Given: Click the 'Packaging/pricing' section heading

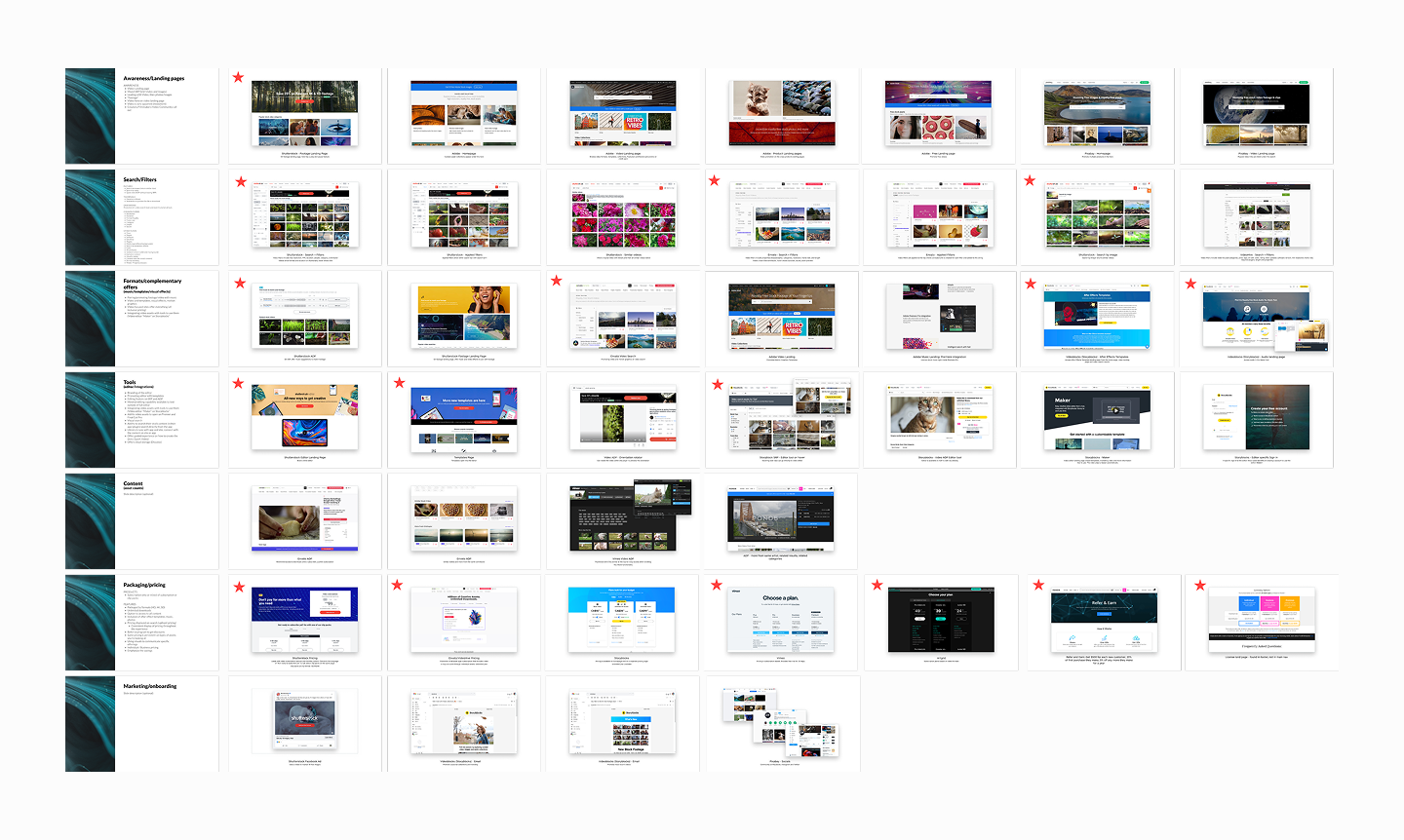Looking at the screenshot, I should coord(144,585).
